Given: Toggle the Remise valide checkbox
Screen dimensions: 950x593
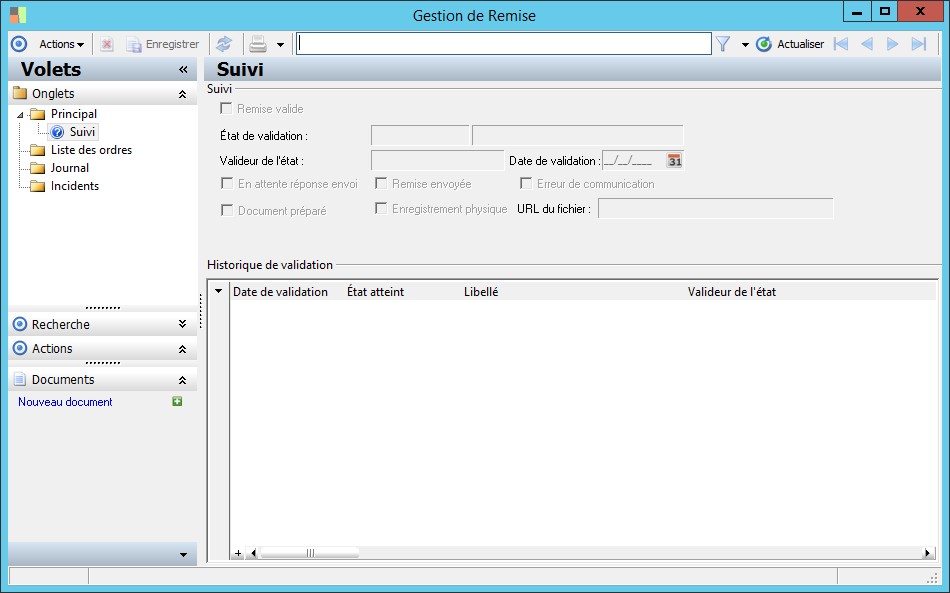Looking at the screenshot, I should pos(227,108).
